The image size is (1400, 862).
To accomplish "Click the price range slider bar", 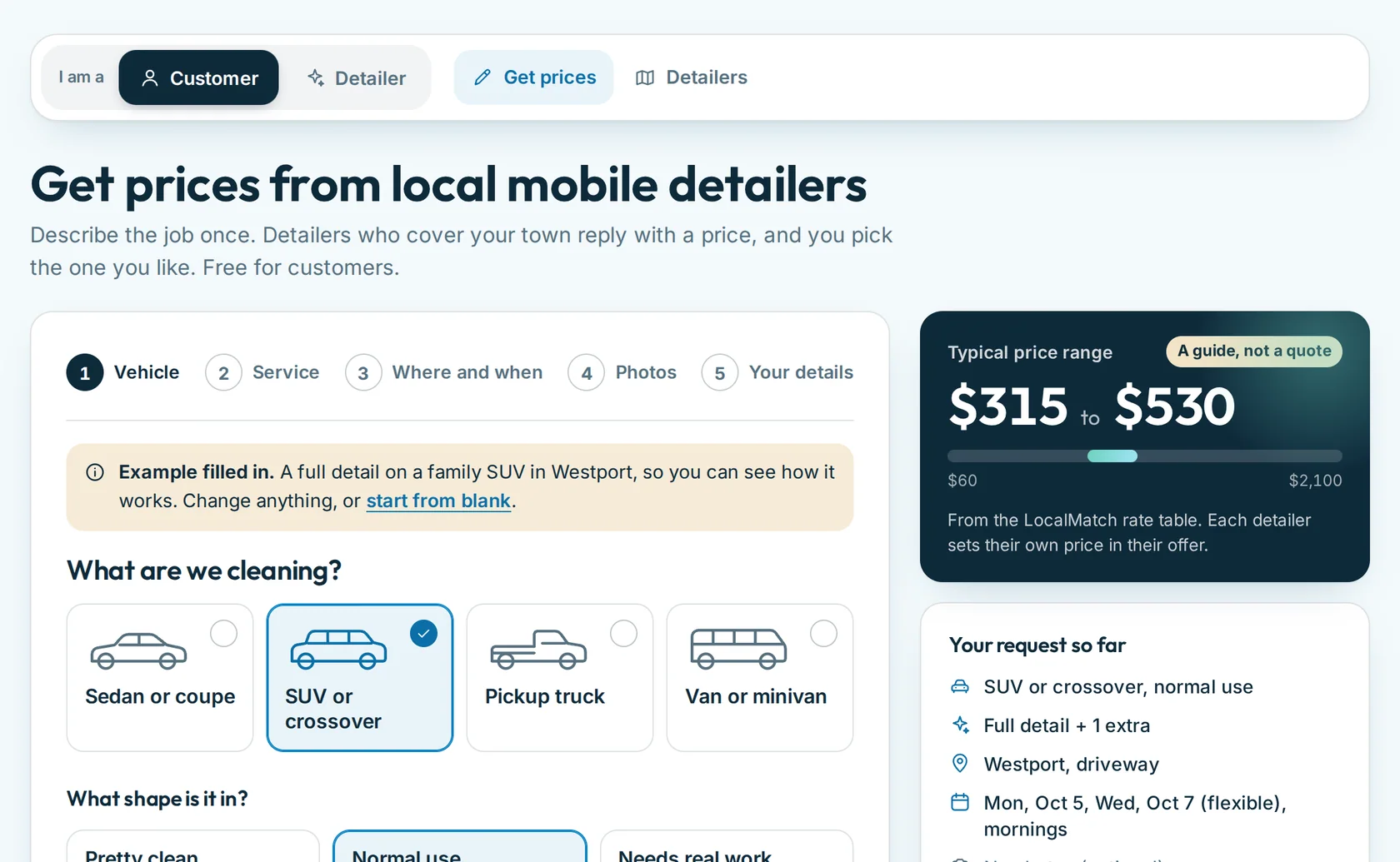I will click(1144, 456).
